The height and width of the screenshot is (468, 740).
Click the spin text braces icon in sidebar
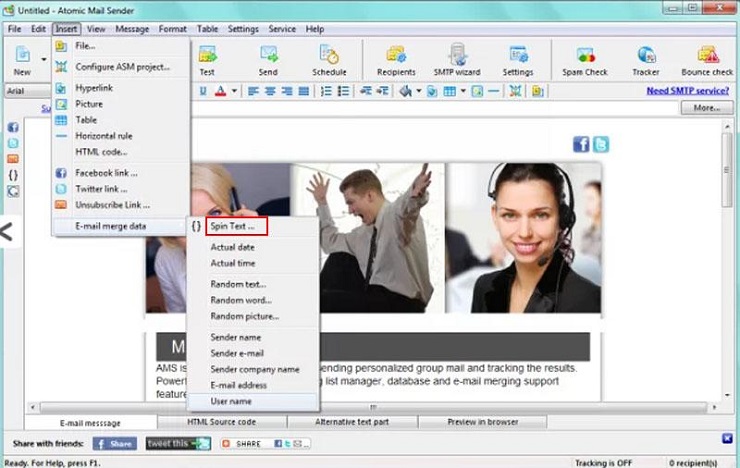13,176
